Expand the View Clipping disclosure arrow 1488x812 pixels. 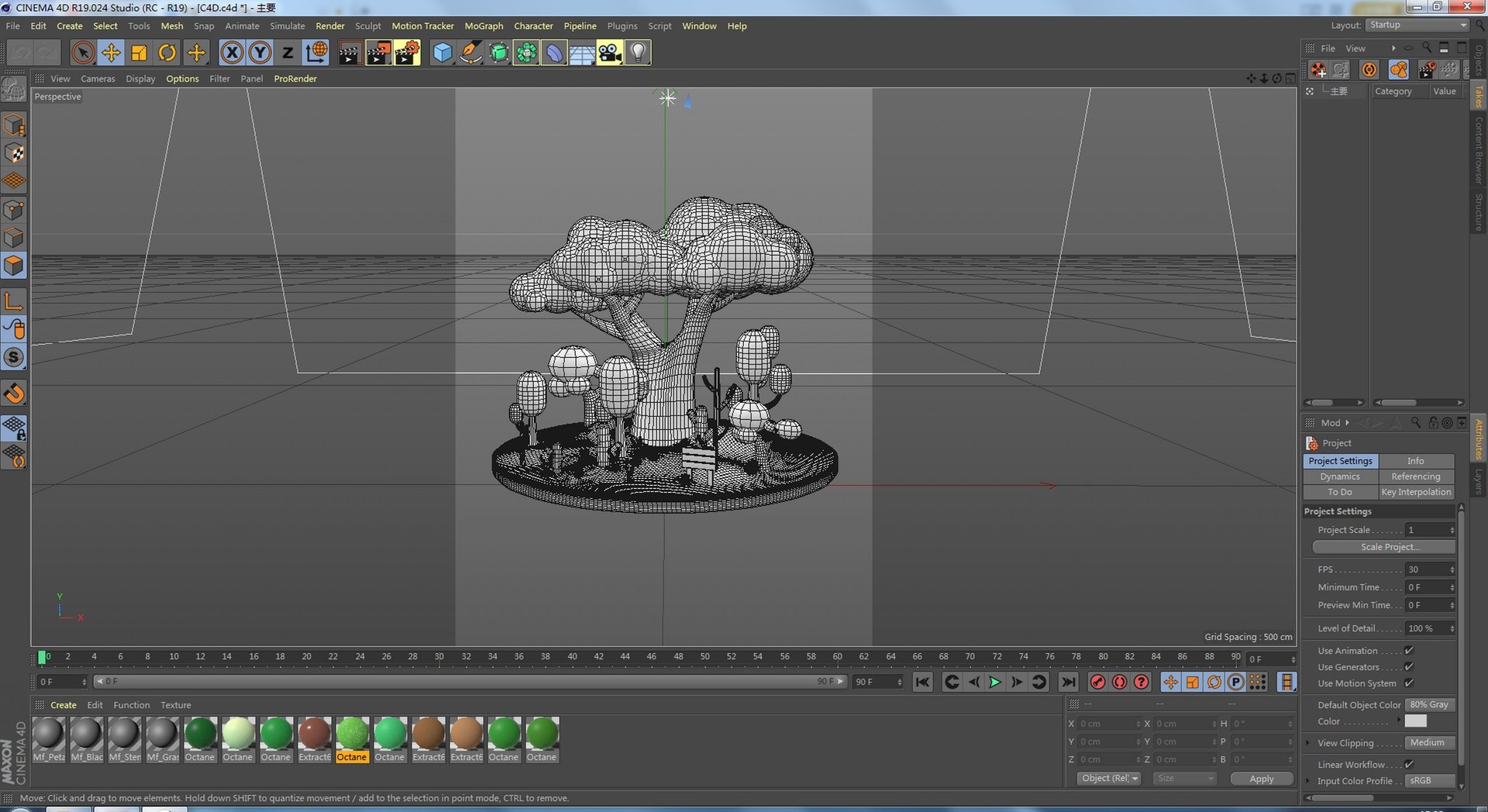(x=1308, y=743)
